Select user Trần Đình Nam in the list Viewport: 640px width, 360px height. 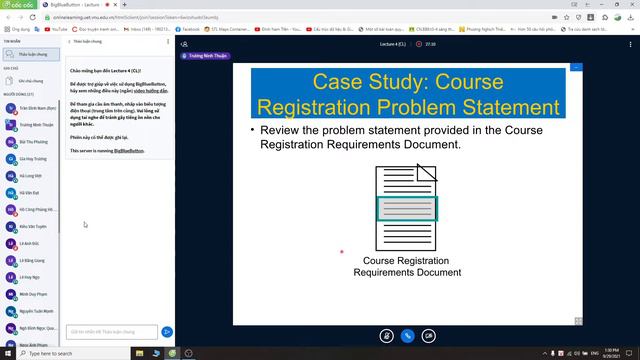point(31,108)
